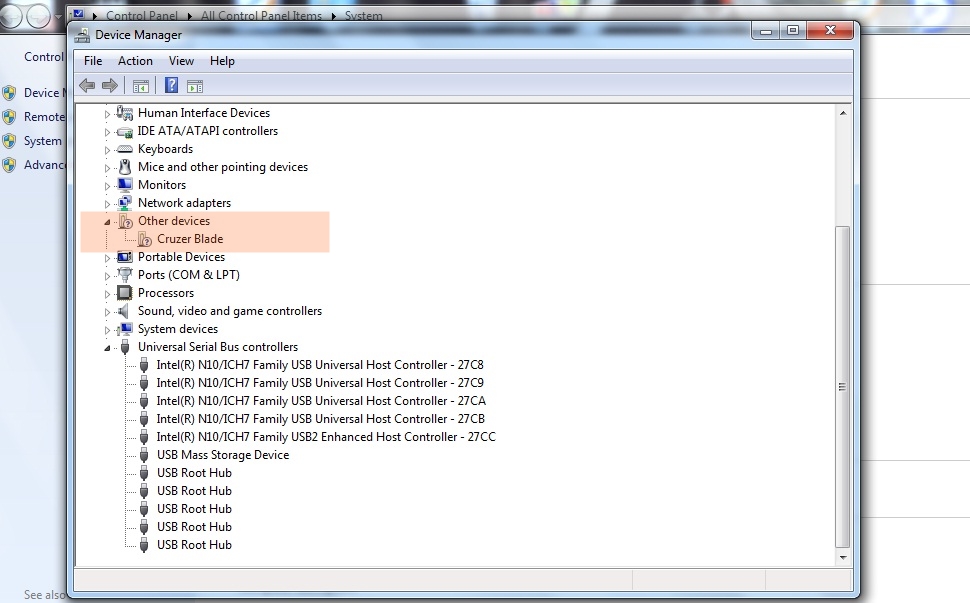
Task: Open Help via blue question-mark icon
Action: tap(171, 85)
